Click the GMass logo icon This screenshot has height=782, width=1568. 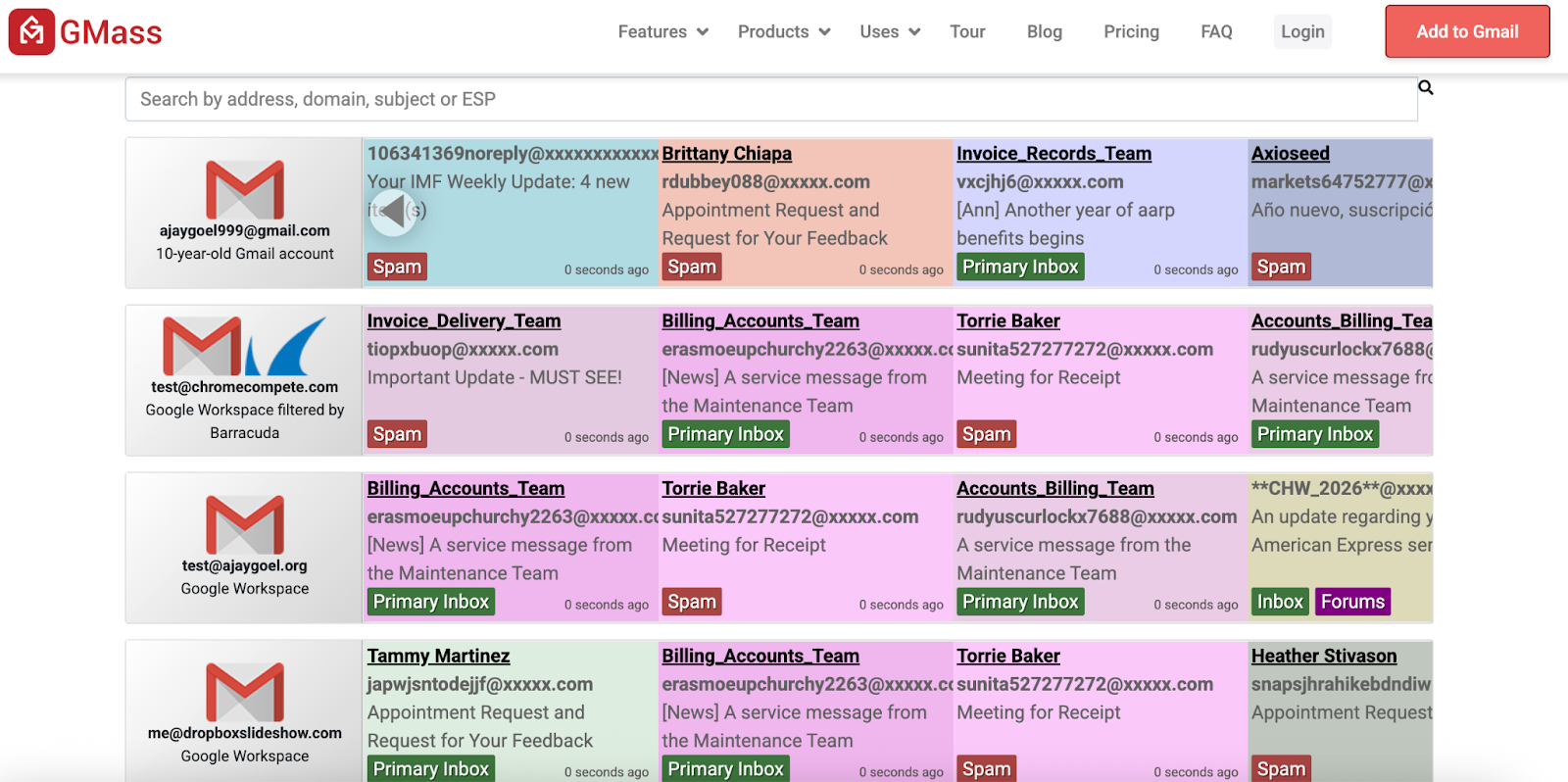31,31
